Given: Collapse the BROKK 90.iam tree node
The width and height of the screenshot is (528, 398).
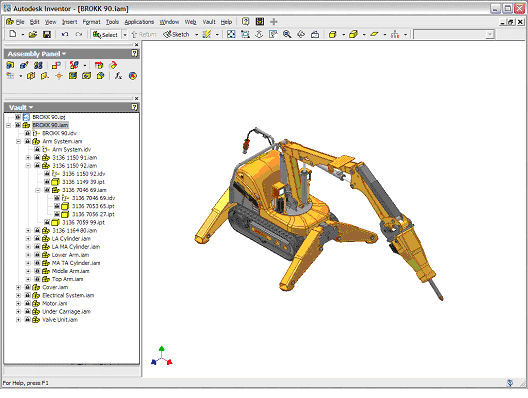Looking at the screenshot, I should point(8,125).
